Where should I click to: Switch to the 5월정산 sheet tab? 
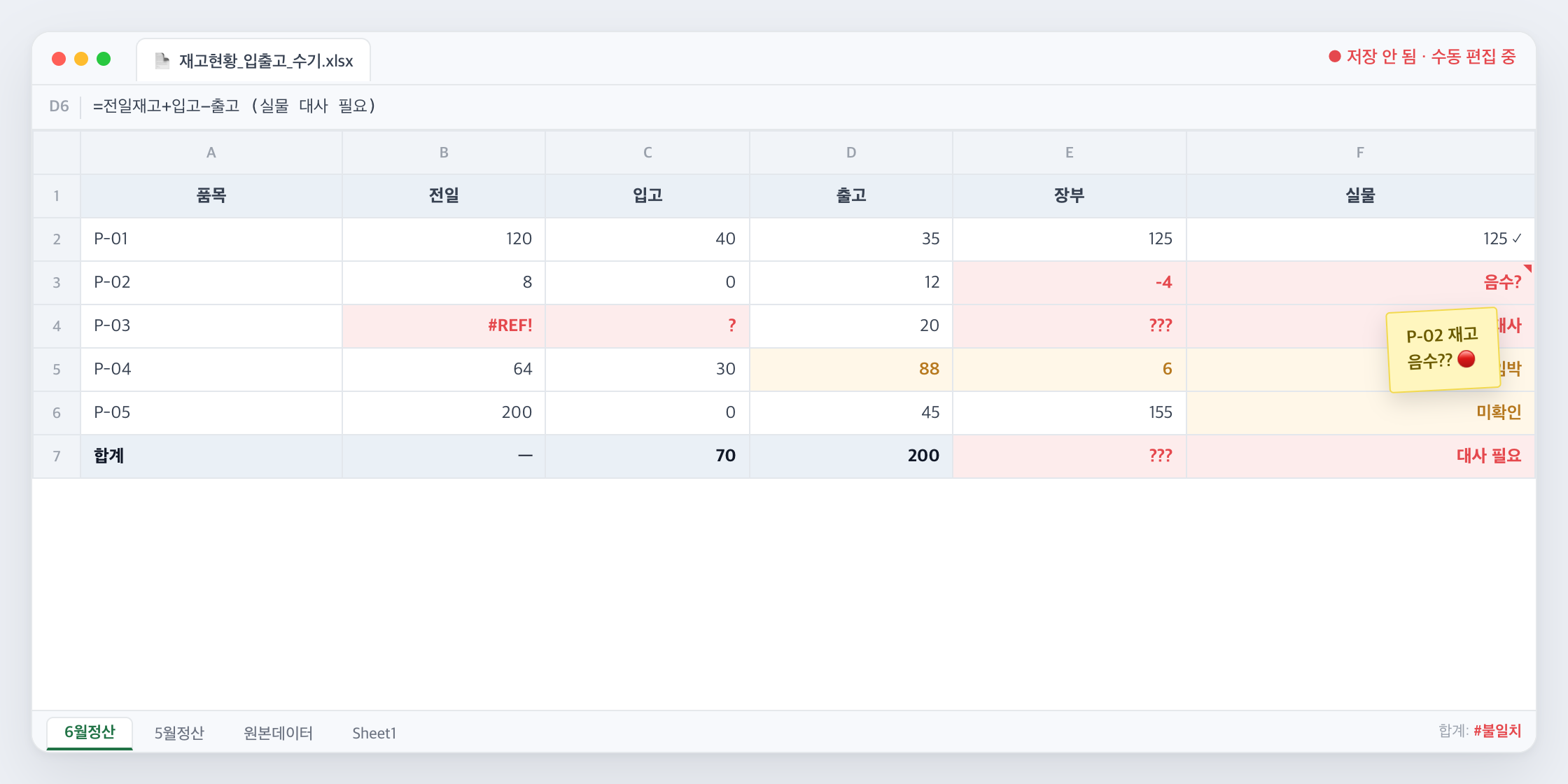point(179,733)
